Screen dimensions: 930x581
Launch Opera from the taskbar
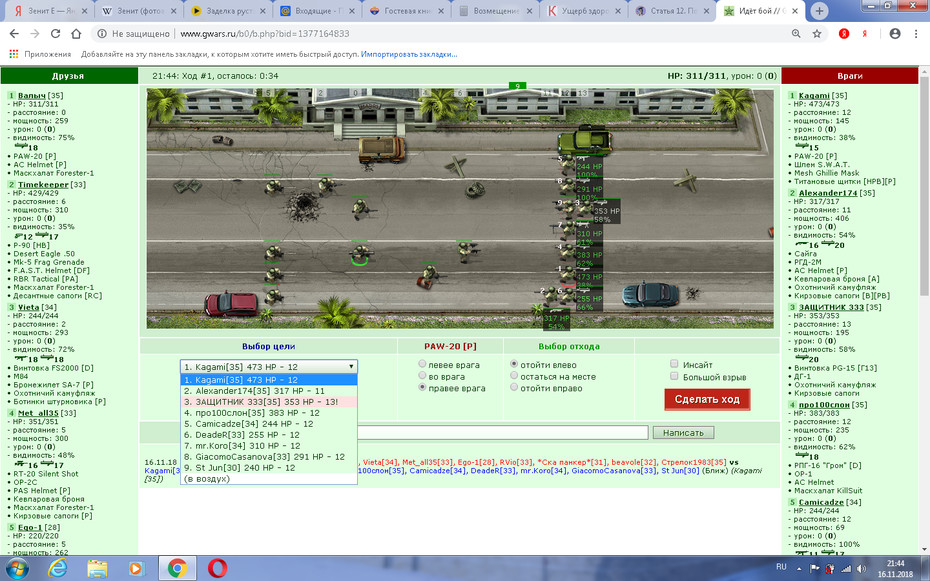click(x=218, y=568)
